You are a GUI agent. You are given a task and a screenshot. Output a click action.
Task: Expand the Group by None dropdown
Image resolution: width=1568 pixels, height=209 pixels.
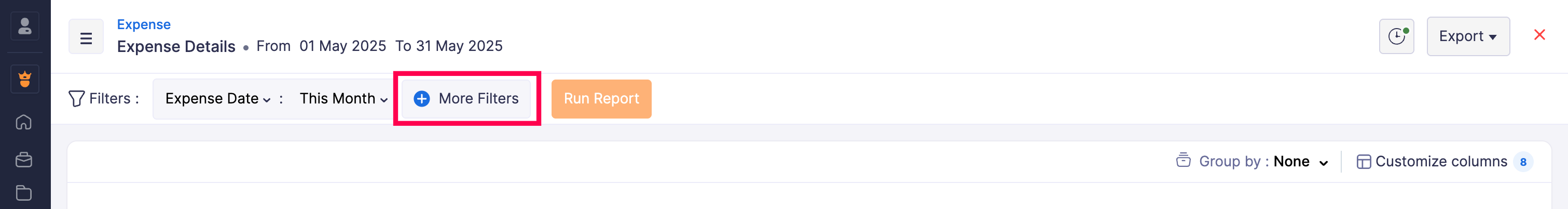pyautogui.click(x=1300, y=162)
